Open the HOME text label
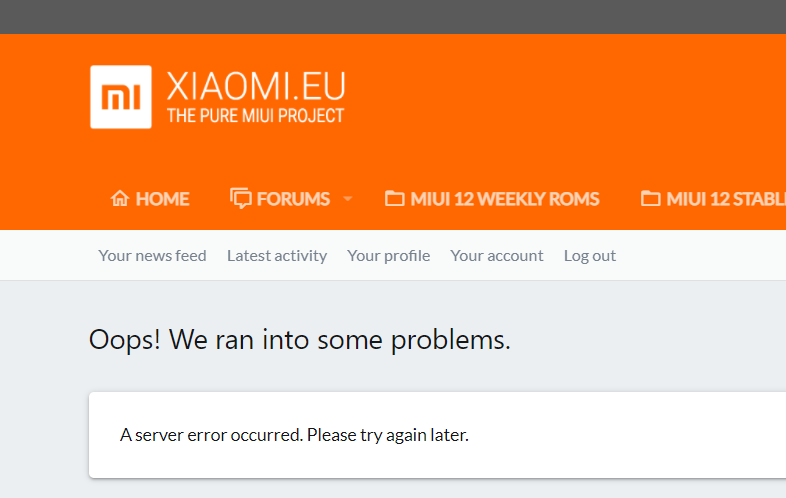 (162, 199)
